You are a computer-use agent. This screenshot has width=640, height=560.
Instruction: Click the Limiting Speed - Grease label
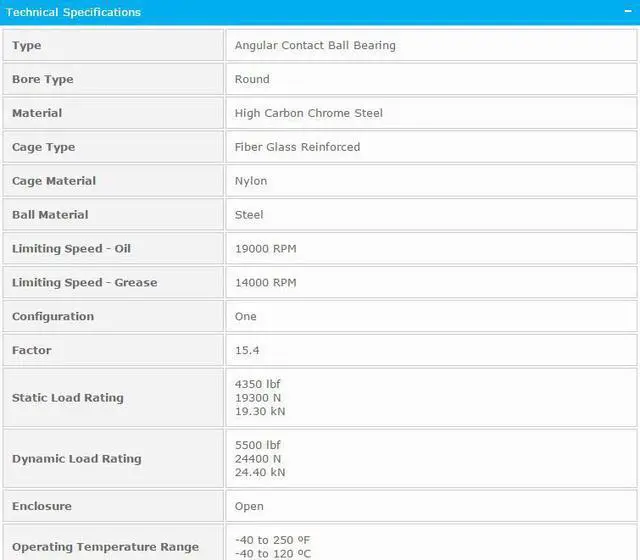(x=84, y=283)
